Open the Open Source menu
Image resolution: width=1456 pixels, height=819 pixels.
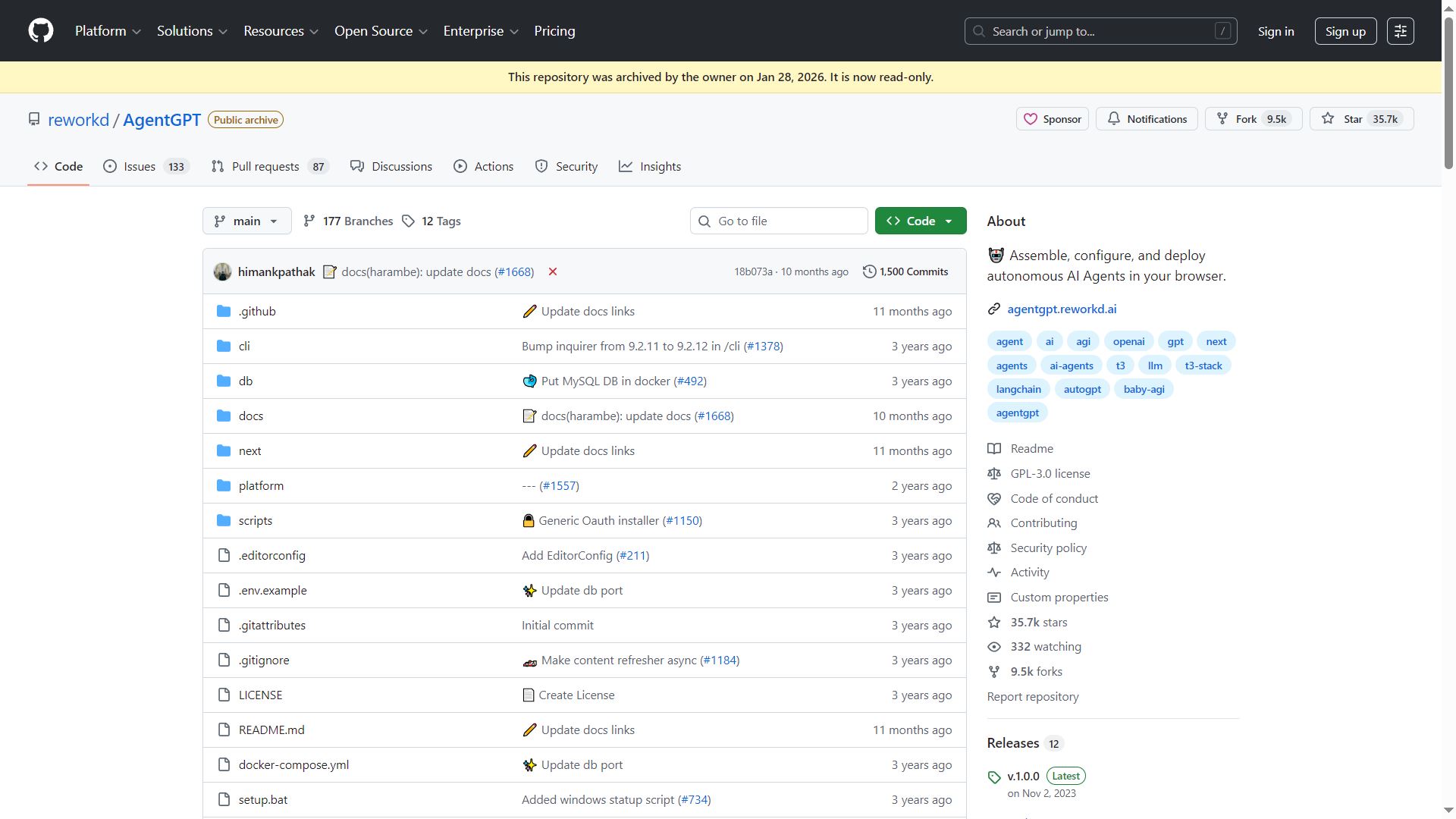coord(381,31)
